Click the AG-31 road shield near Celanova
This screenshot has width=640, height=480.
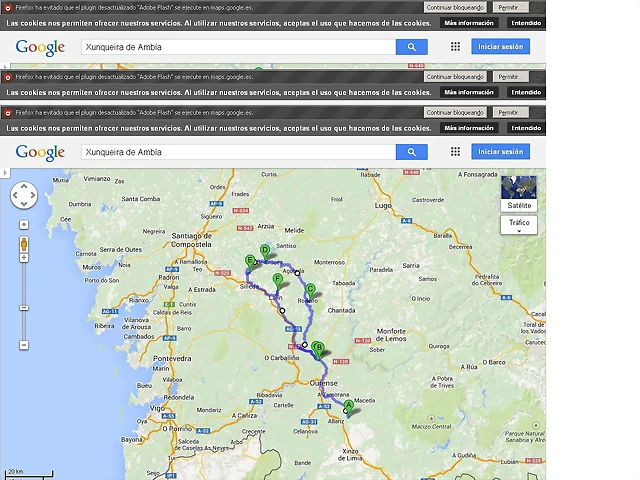tap(309, 422)
